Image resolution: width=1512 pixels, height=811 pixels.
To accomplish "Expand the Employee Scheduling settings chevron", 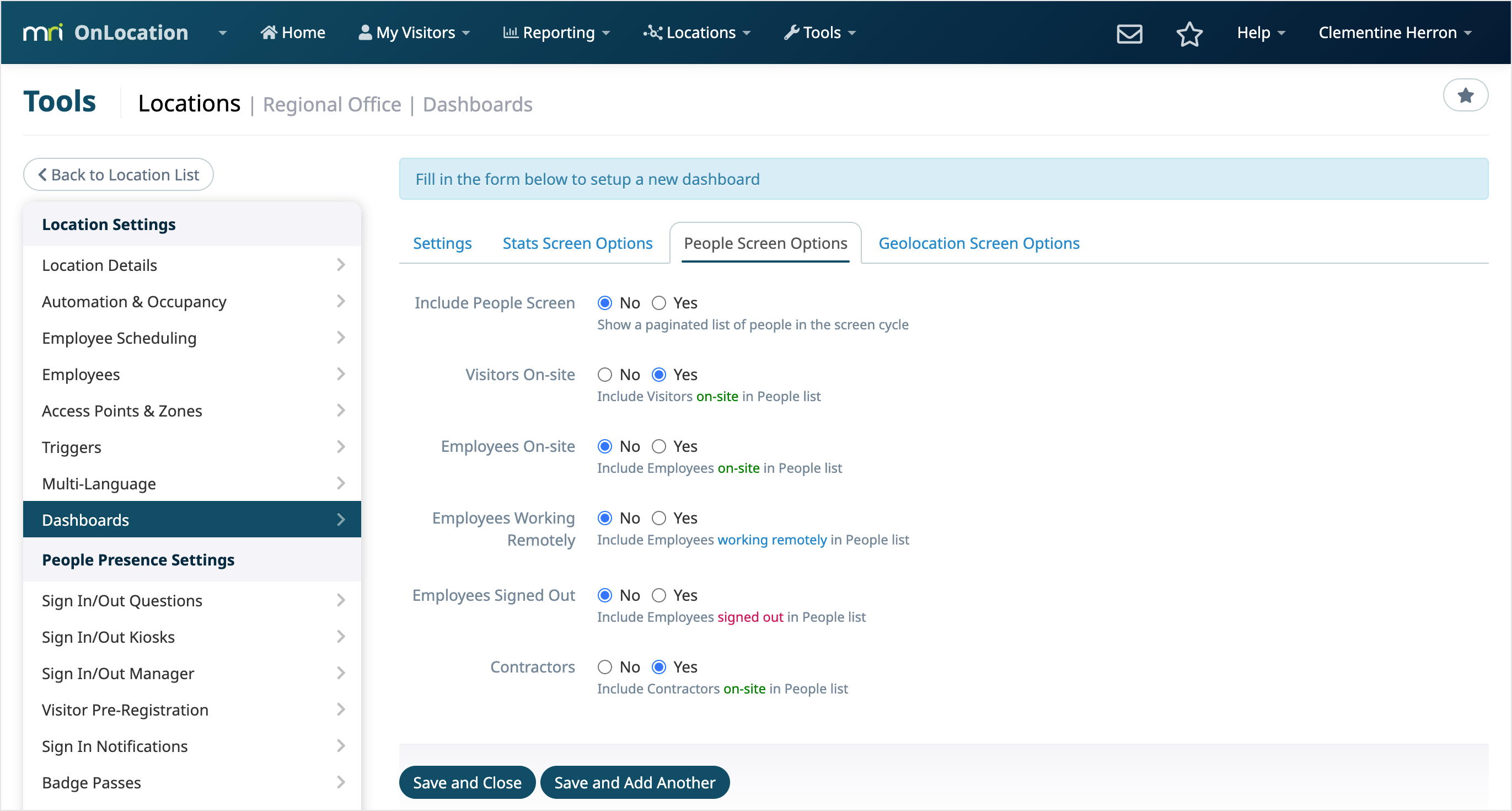I will click(341, 338).
